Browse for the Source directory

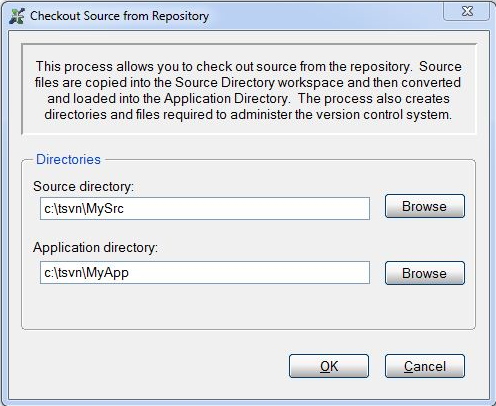[x=425, y=206]
